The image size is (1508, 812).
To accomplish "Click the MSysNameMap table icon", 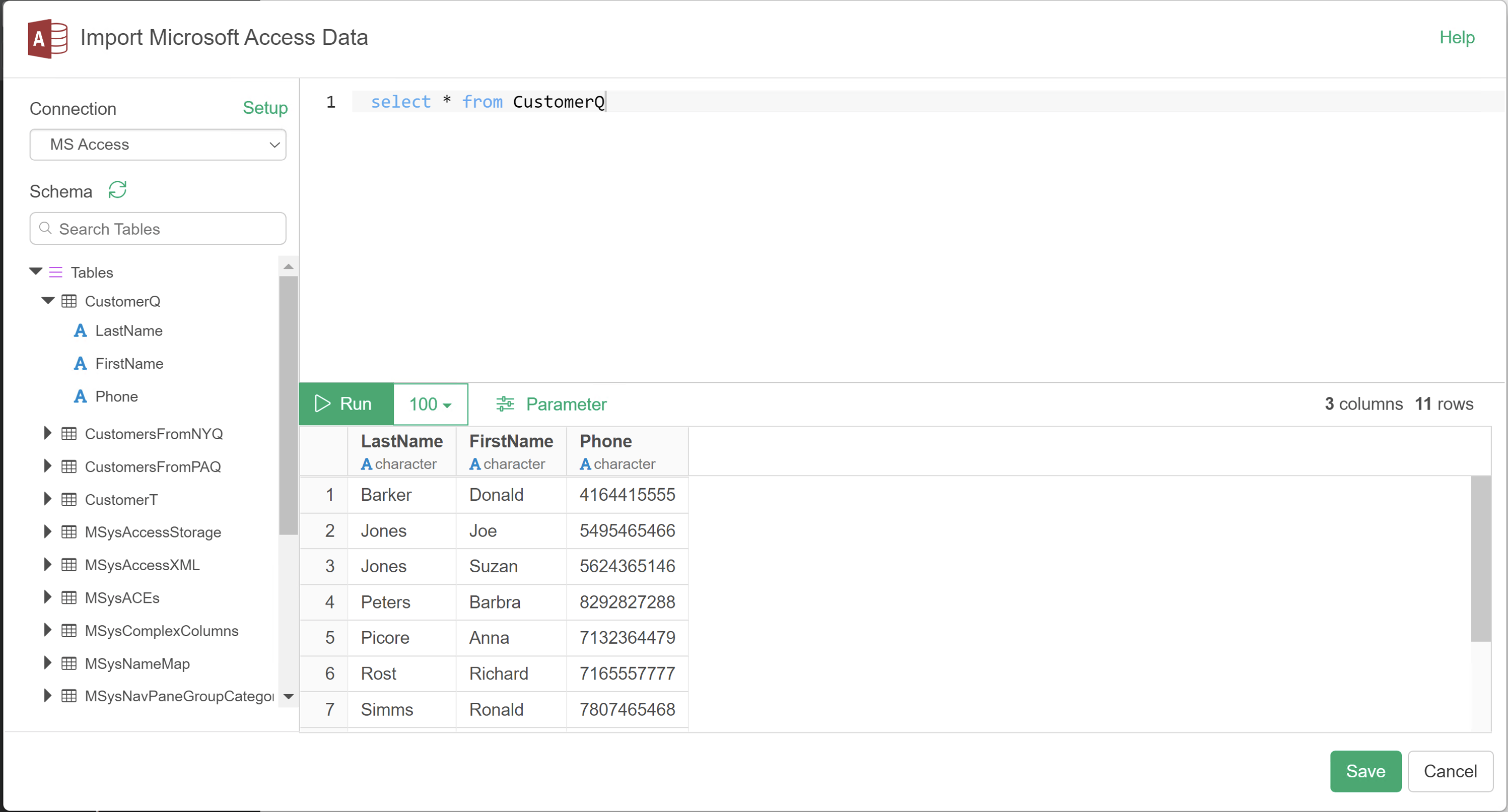I will [69, 663].
